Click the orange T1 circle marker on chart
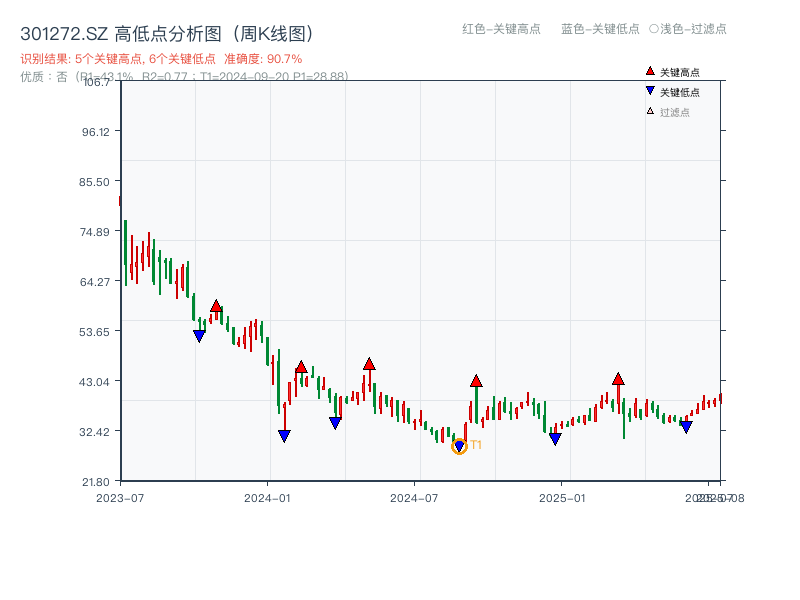This screenshot has height=600, width=800. click(x=460, y=448)
